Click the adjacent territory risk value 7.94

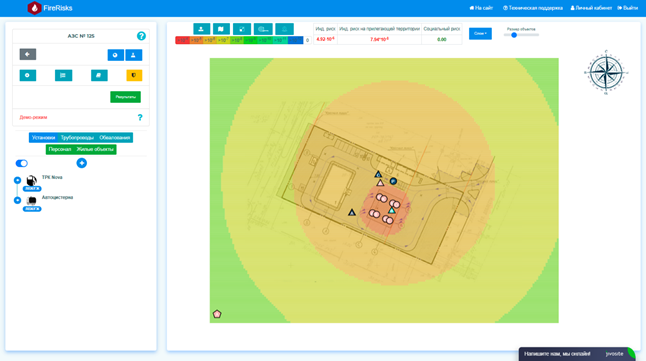(x=379, y=39)
